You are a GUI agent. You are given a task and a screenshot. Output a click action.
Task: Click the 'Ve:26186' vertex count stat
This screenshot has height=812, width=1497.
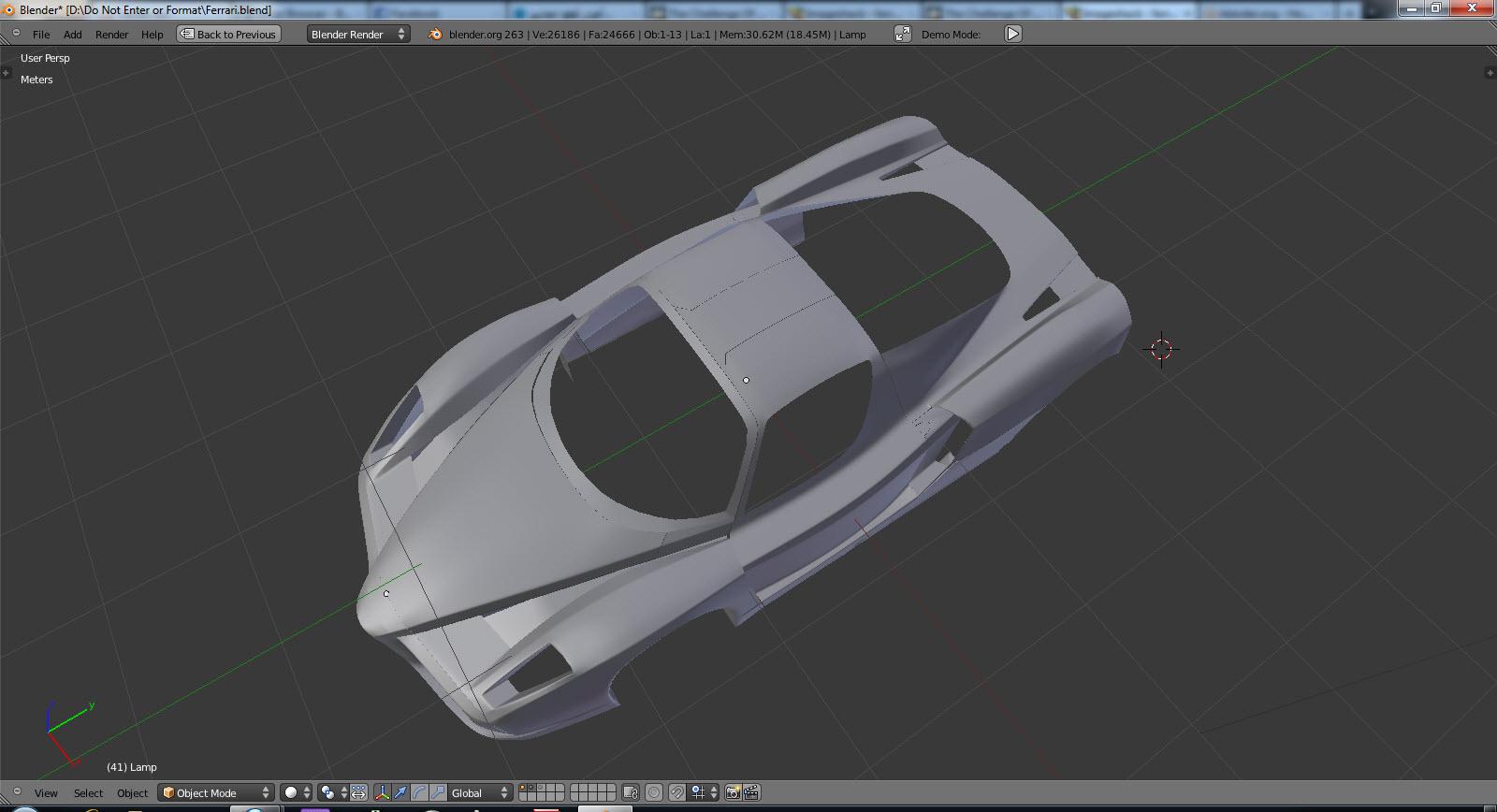pos(558,34)
